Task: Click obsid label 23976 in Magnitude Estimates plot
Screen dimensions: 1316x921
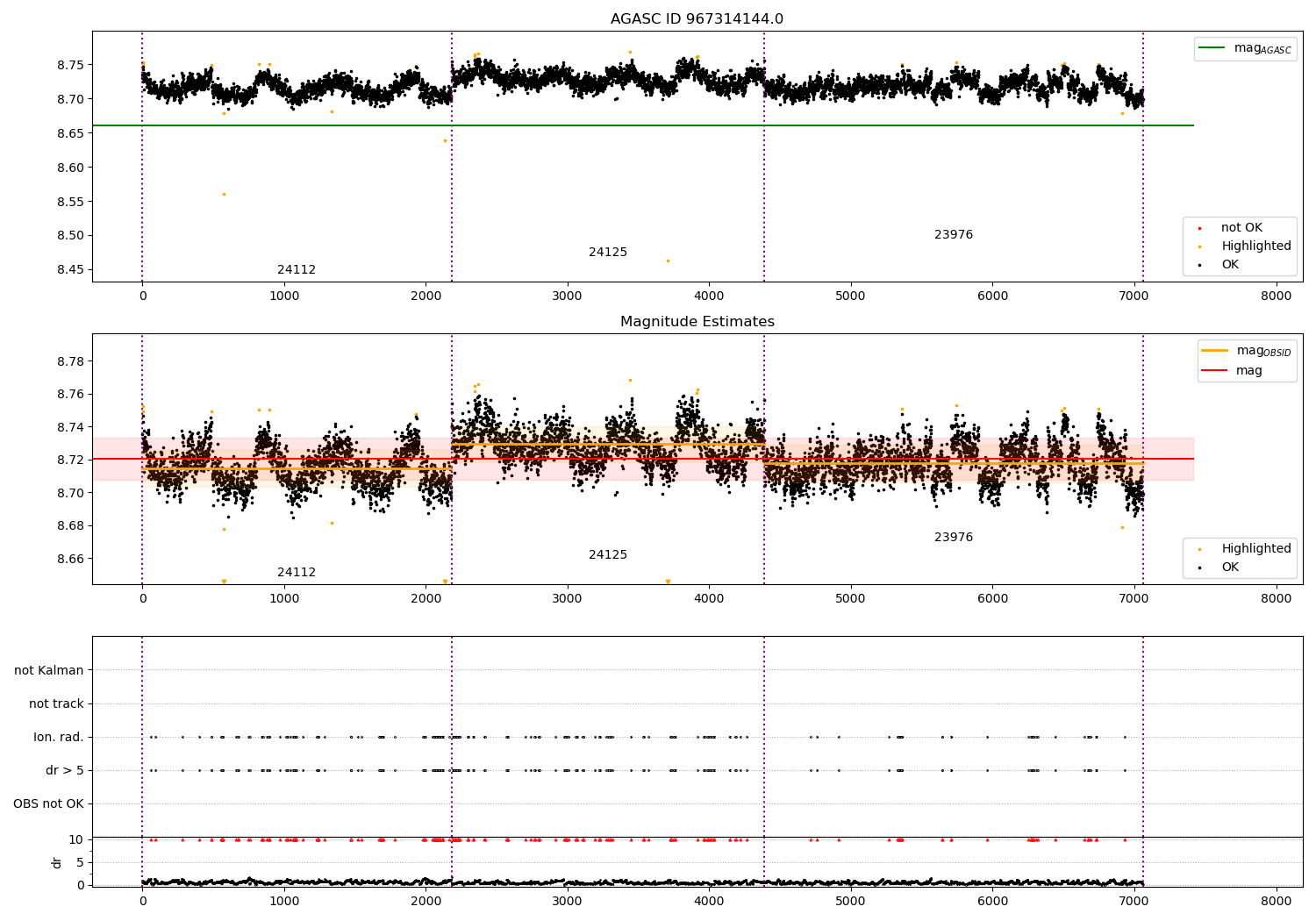Action: click(x=954, y=538)
